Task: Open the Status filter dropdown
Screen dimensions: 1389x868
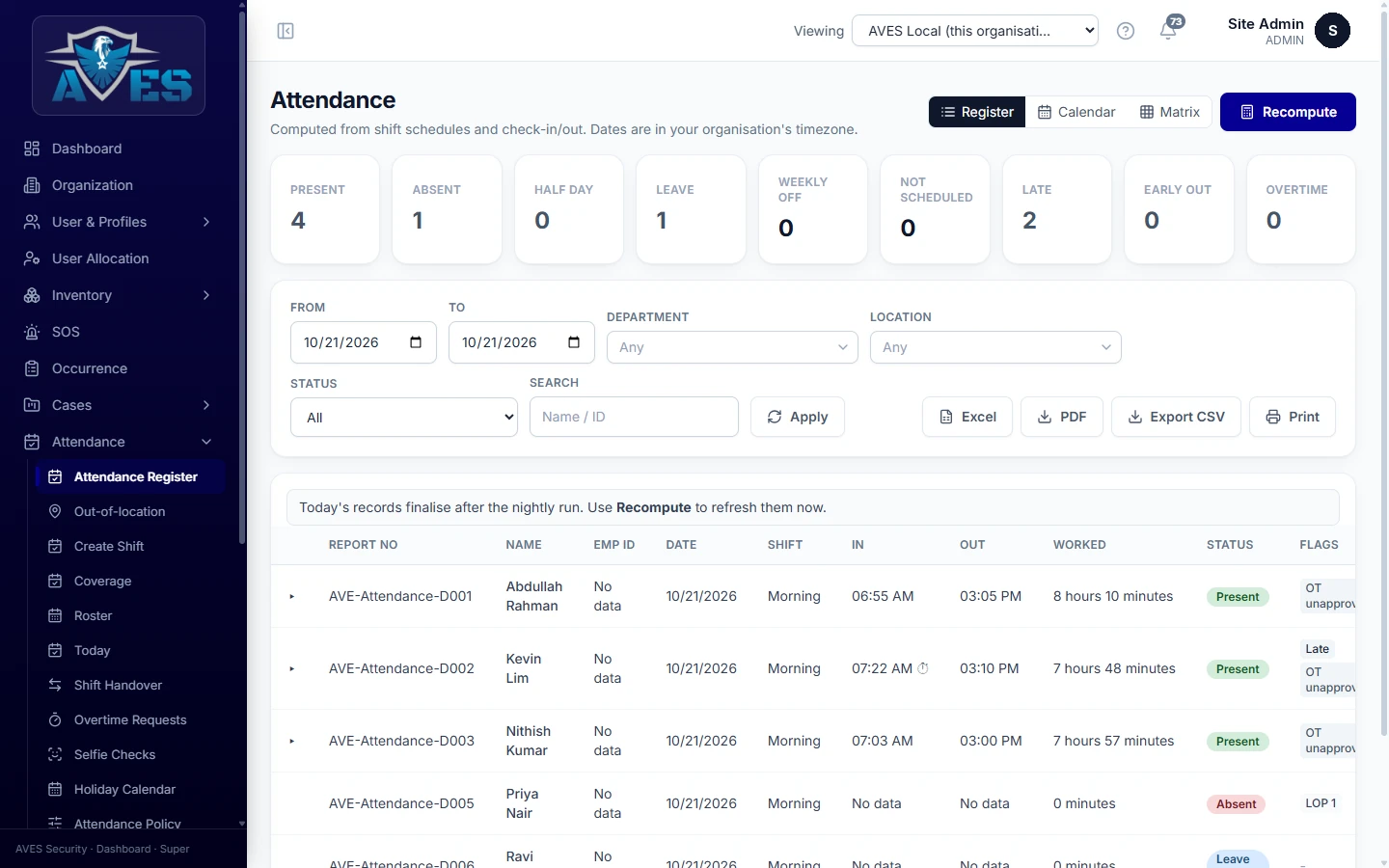Action: (404, 417)
